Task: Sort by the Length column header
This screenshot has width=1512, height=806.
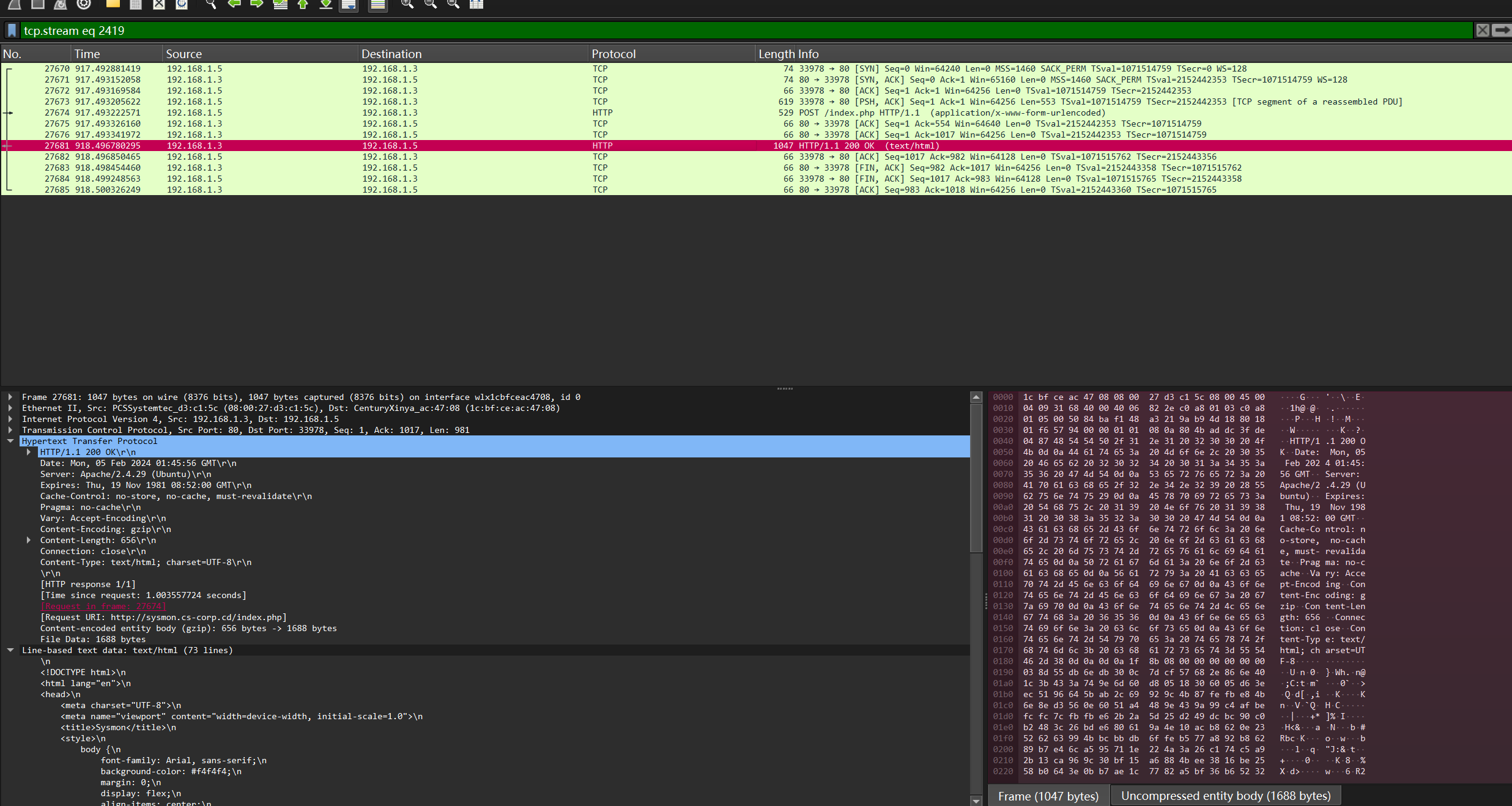Action: tap(776, 54)
